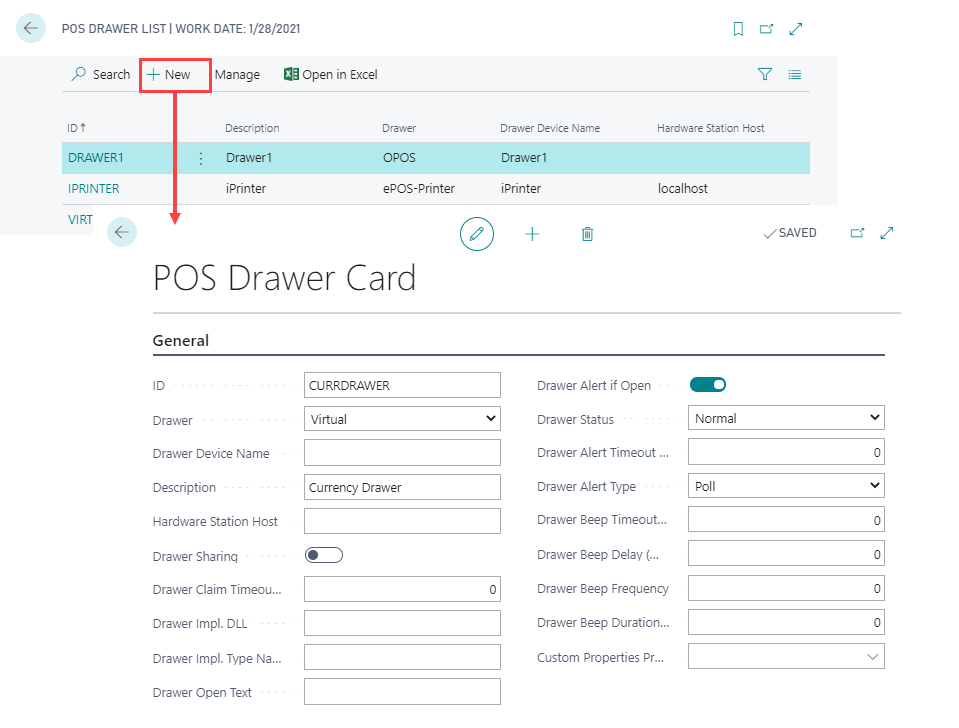Expand POS Drawer Card to full screen

887,233
